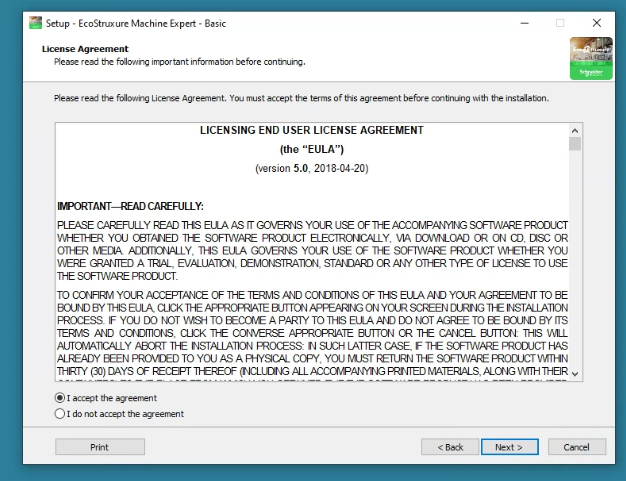This screenshot has width=626, height=481.
Task: Click the '(the "EULA")' line
Action: (311, 149)
